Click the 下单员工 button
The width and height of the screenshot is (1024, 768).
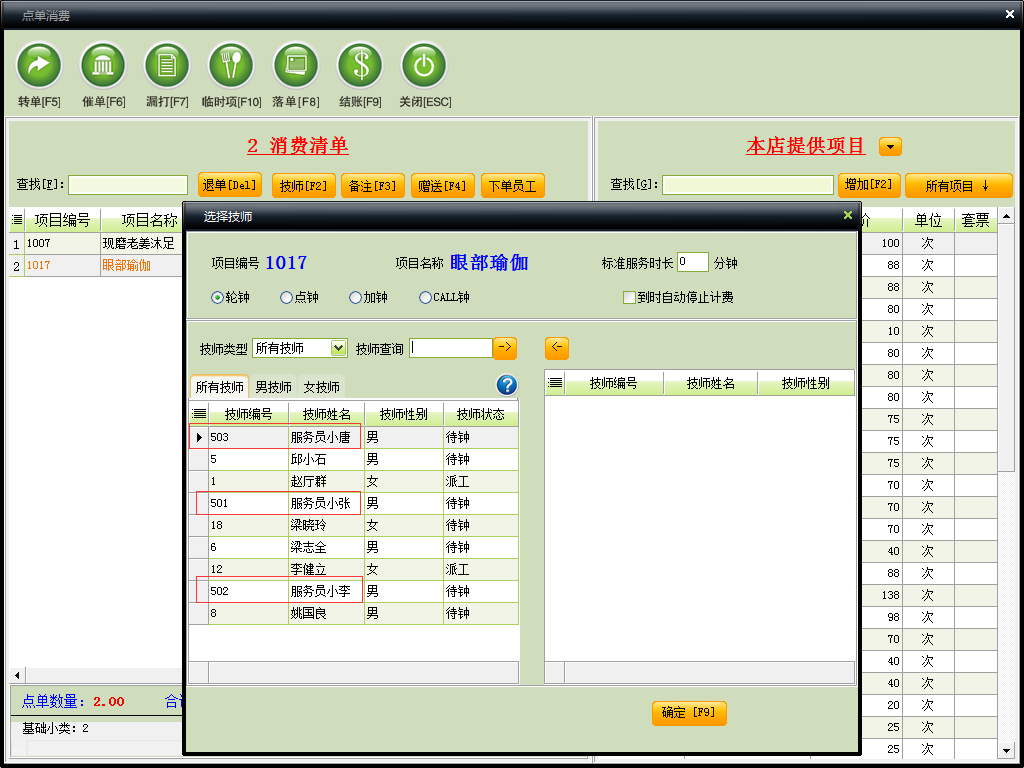pos(513,186)
